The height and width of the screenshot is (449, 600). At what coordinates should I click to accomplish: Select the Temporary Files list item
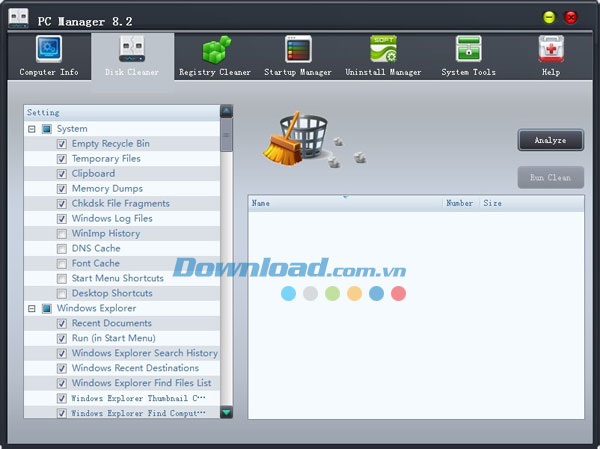(x=106, y=159)
